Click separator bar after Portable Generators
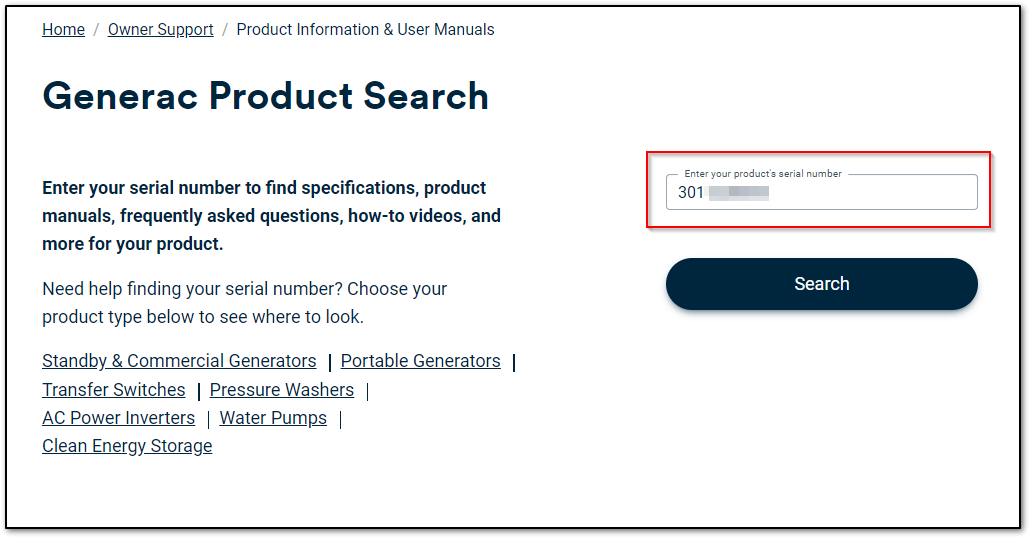This screenshot has height=538, width=1030. (514, 362)
